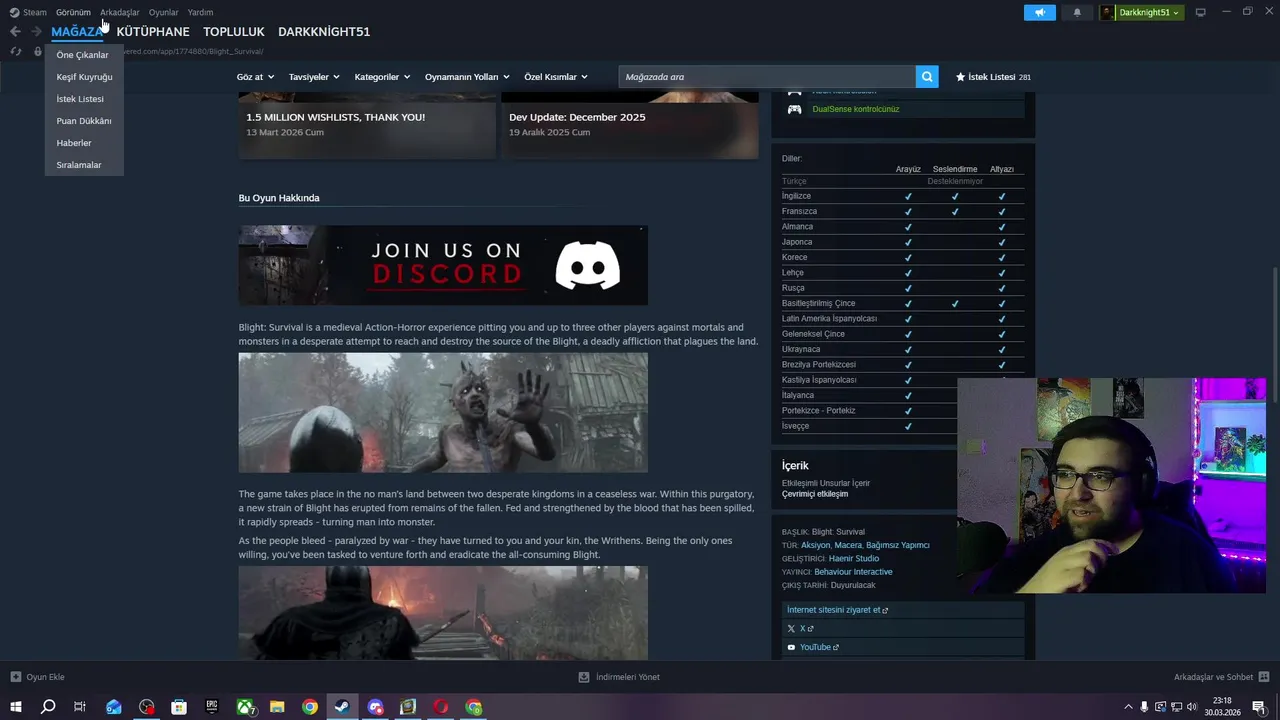The image size is (1280, 720).
Task: Click the X social icon
Action: [x=791, y=628]
